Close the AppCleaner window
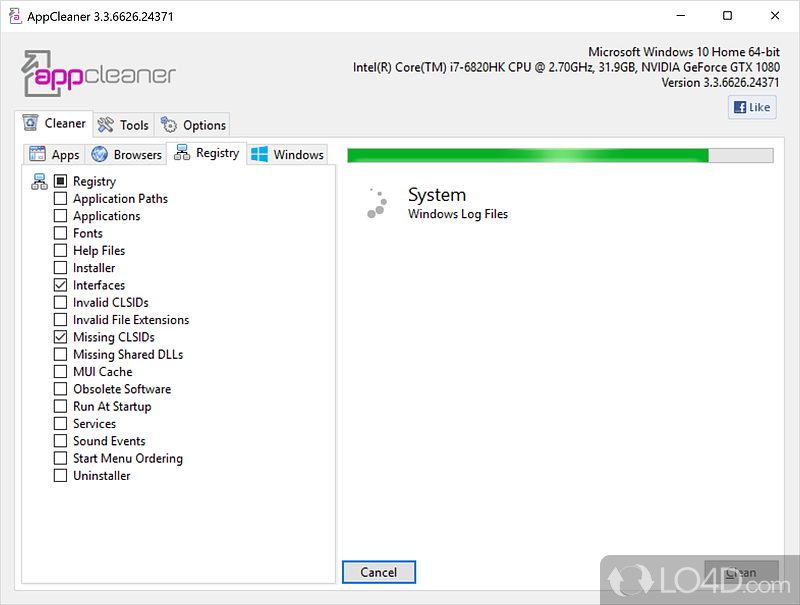 (x=774, y=16)
